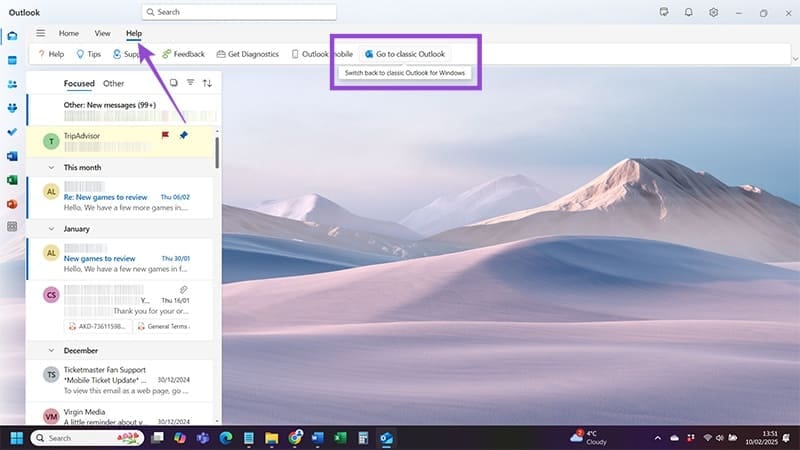
Task: Open the Home ribbon tab
Action: (x=69, y=33)
